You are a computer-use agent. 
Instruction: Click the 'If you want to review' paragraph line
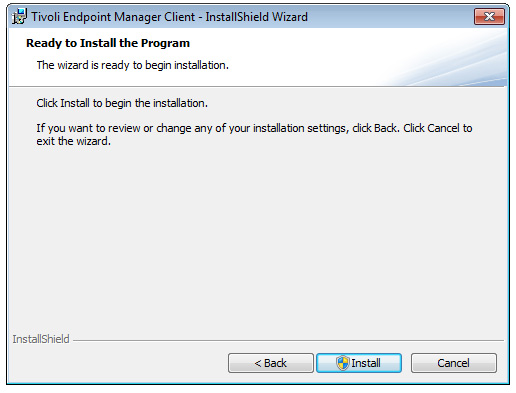pos(254,128)
